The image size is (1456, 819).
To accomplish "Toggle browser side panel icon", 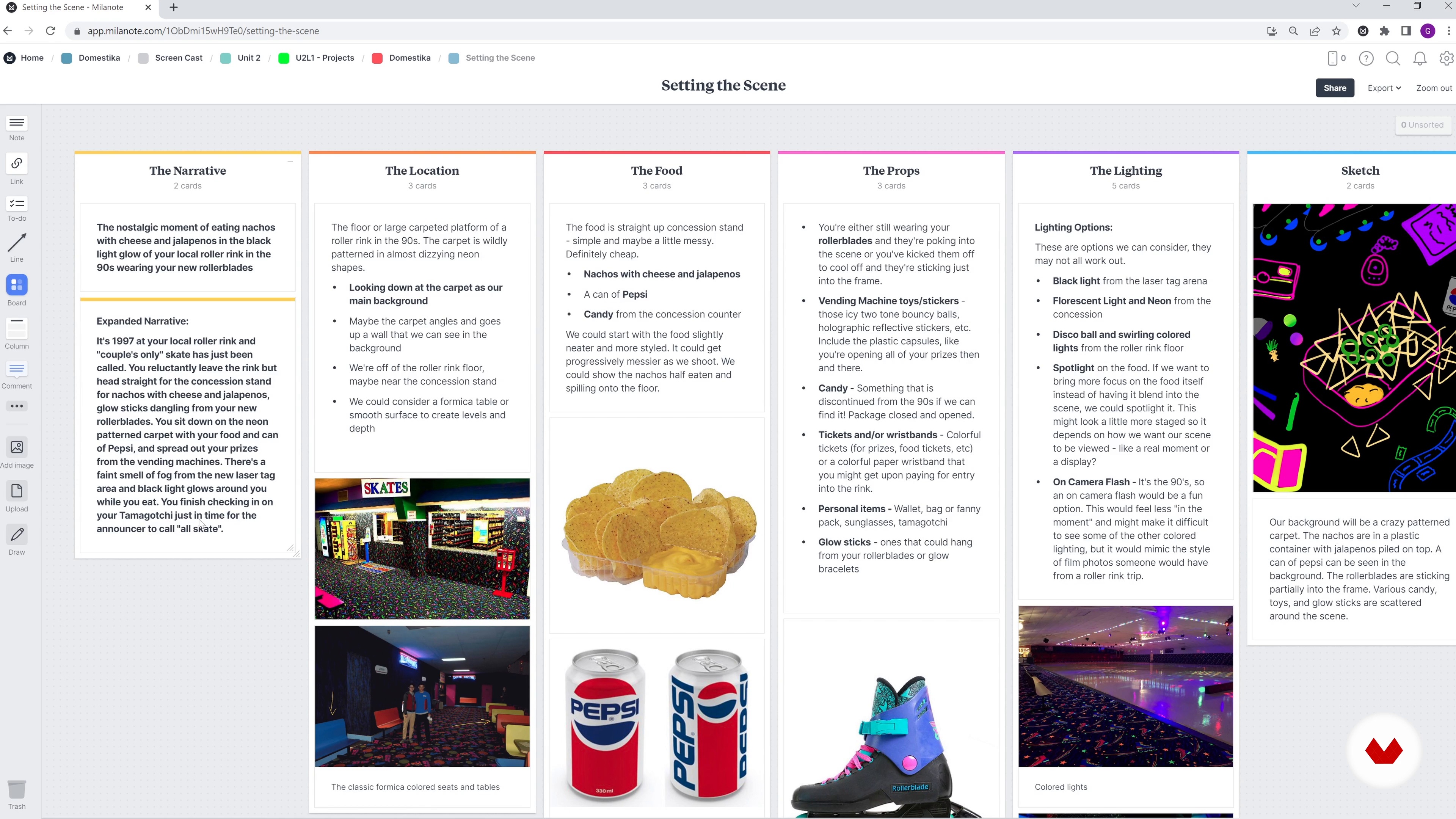I will point(1406,31).
